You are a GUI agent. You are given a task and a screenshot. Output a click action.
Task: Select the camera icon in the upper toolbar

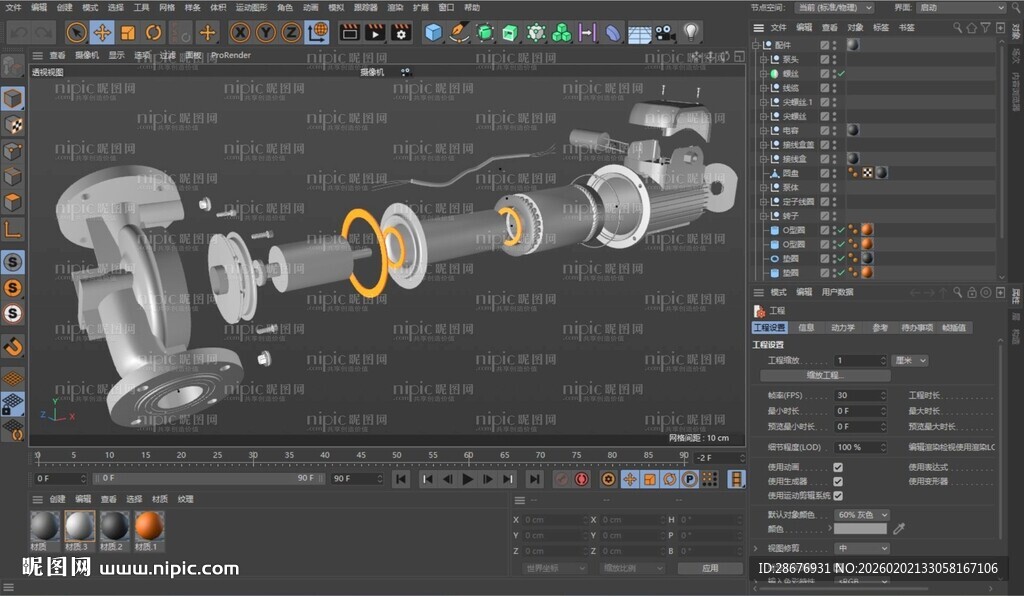(662, 33)
